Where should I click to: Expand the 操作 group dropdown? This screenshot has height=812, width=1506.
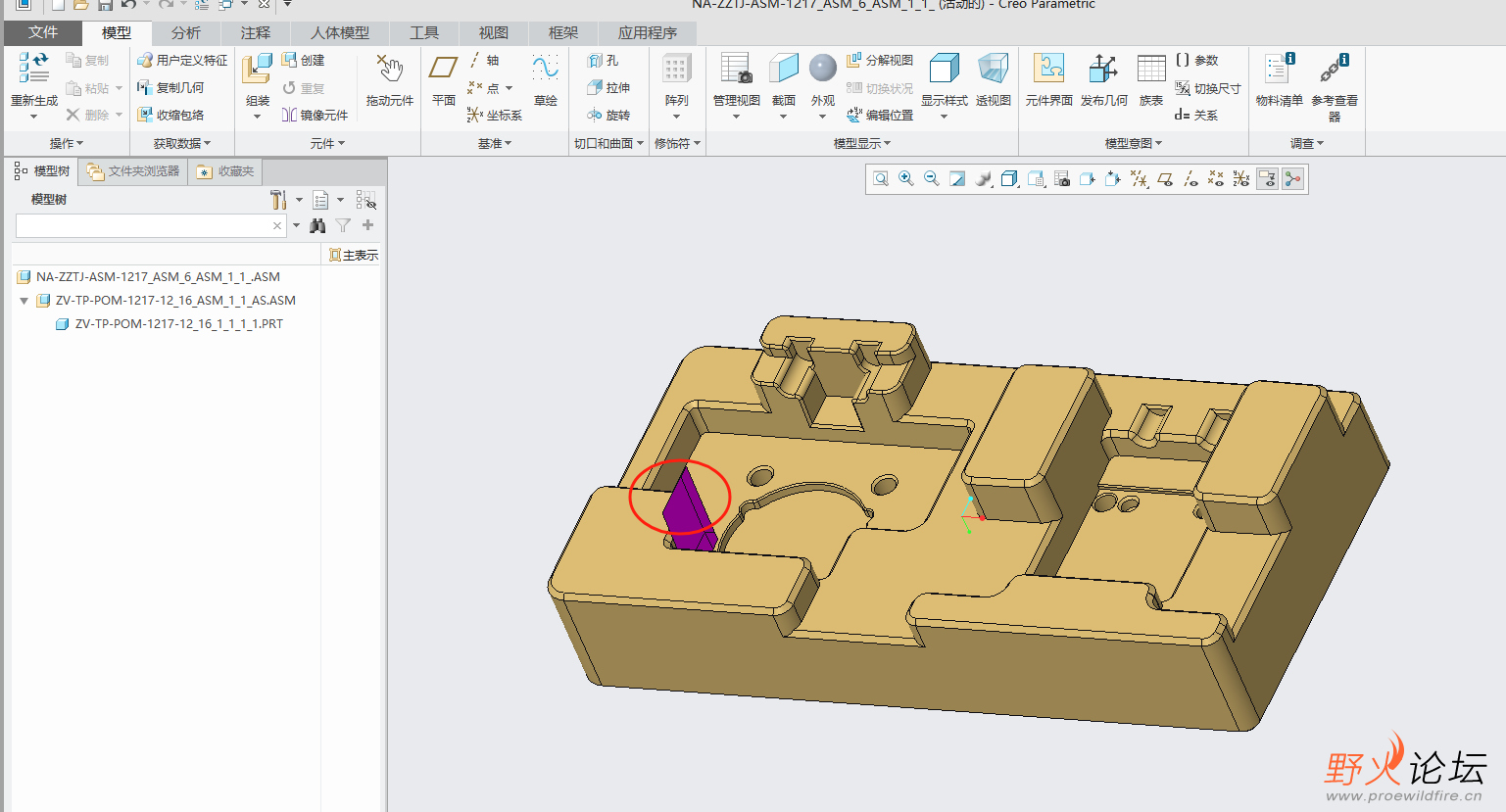tap(67, 144)
